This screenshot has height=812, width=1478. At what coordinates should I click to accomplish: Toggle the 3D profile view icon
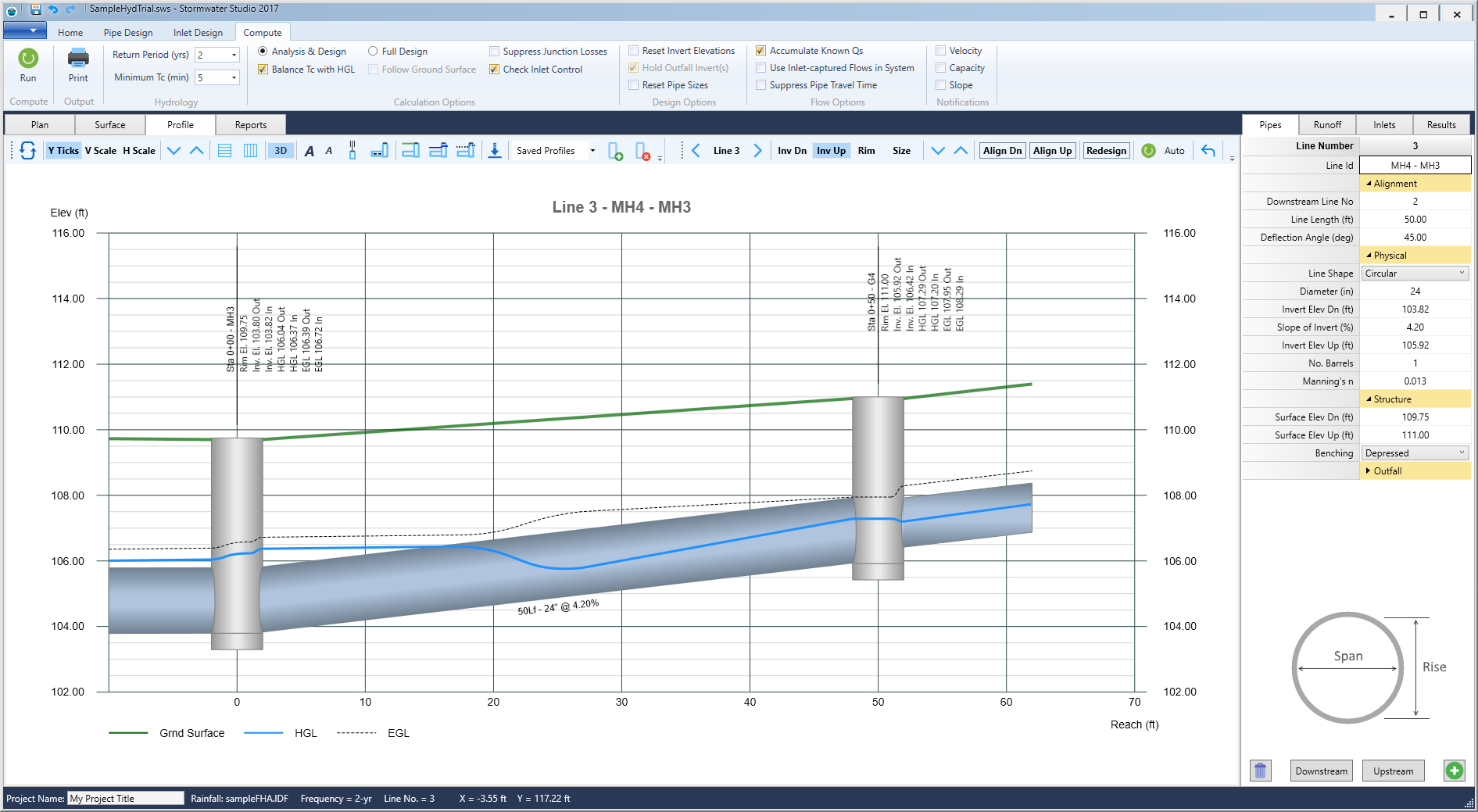click(281, 150)
